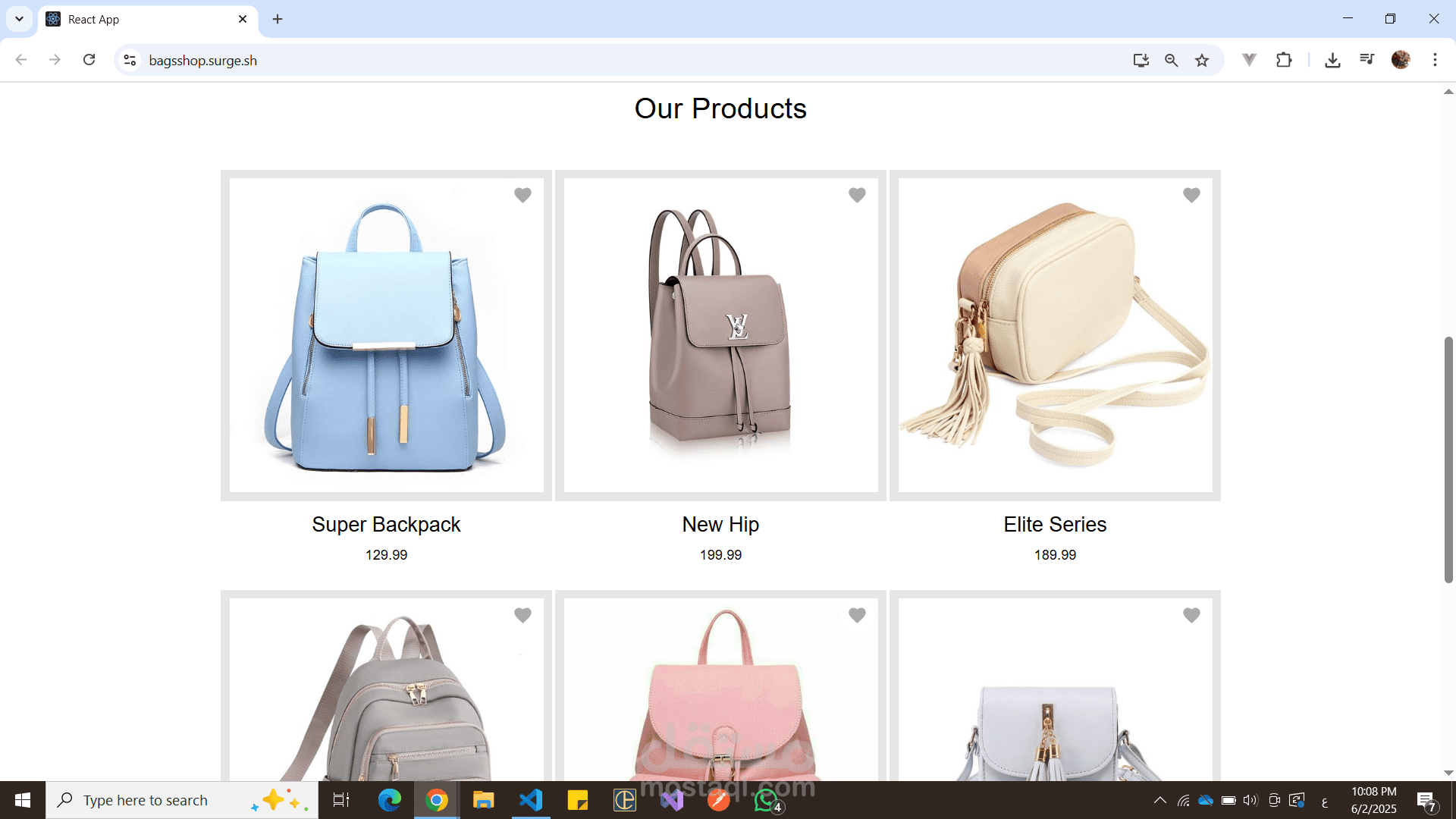
Task: Open the Elite Series product image
Action: (1055, 335)
